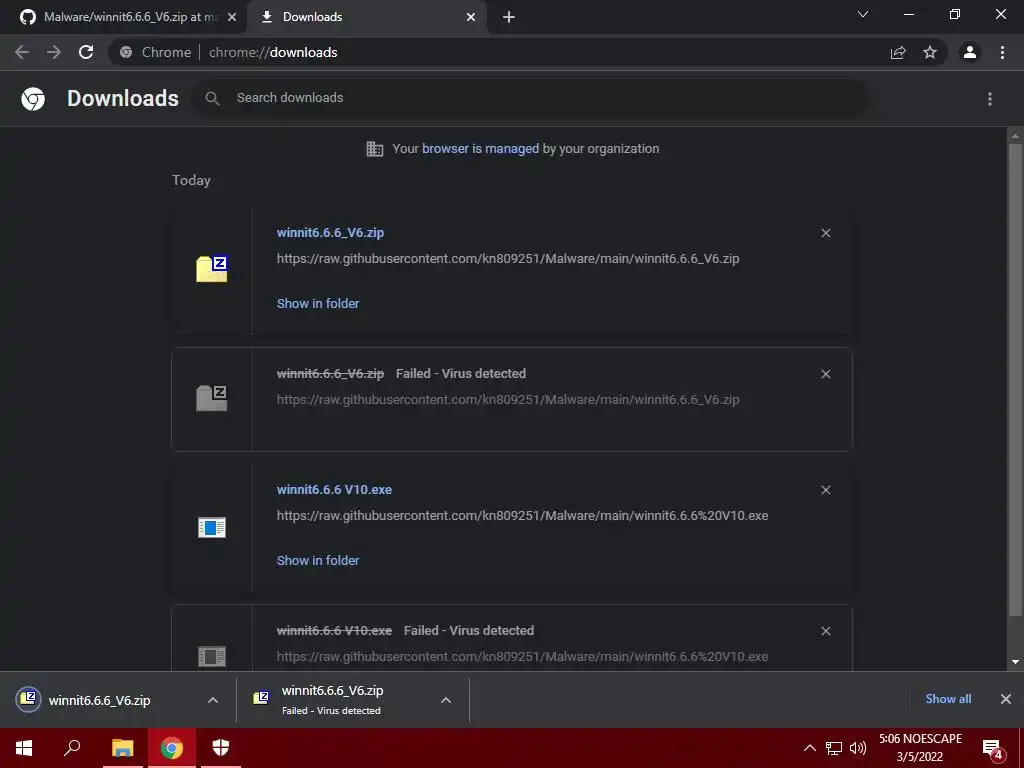1024x768 pixels.
Task: Click the greyed zip icon of failed download
Action: (212, 398)
